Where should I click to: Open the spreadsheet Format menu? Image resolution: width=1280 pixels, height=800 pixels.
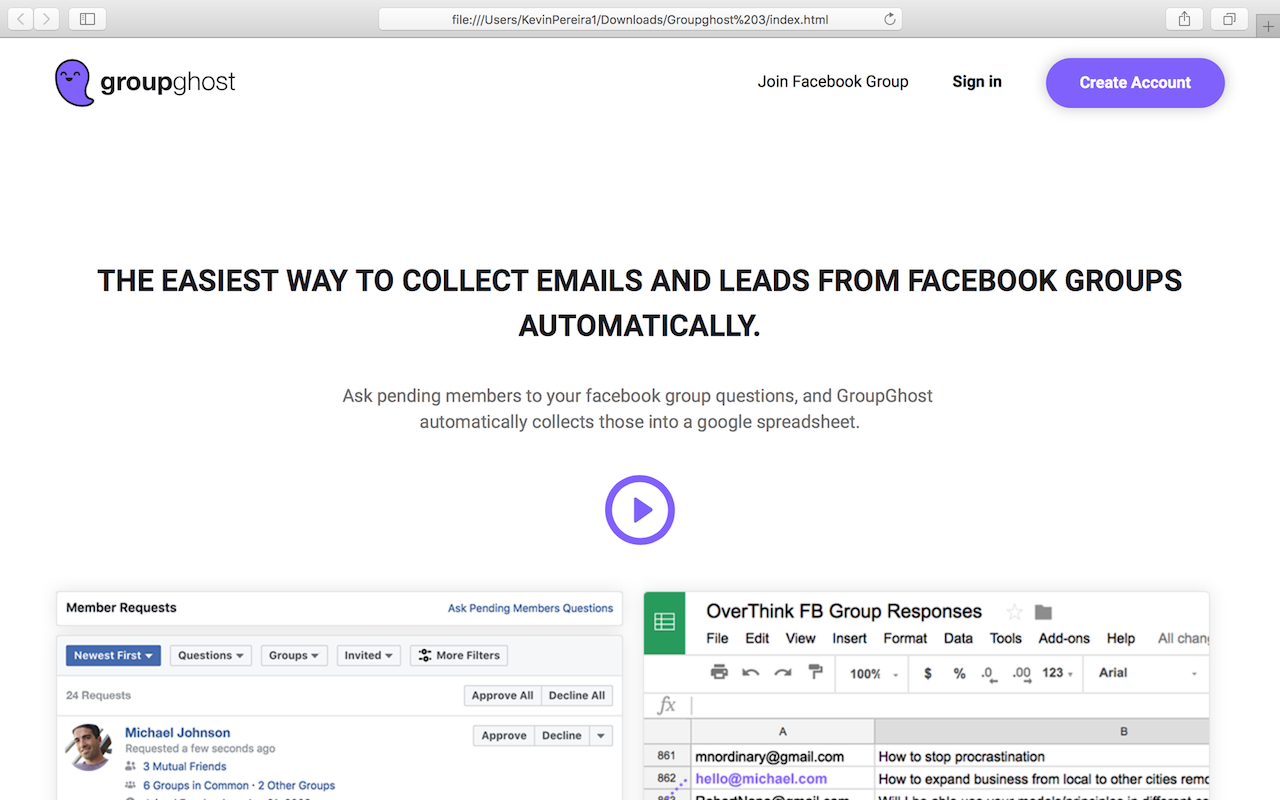pos(906,638)
